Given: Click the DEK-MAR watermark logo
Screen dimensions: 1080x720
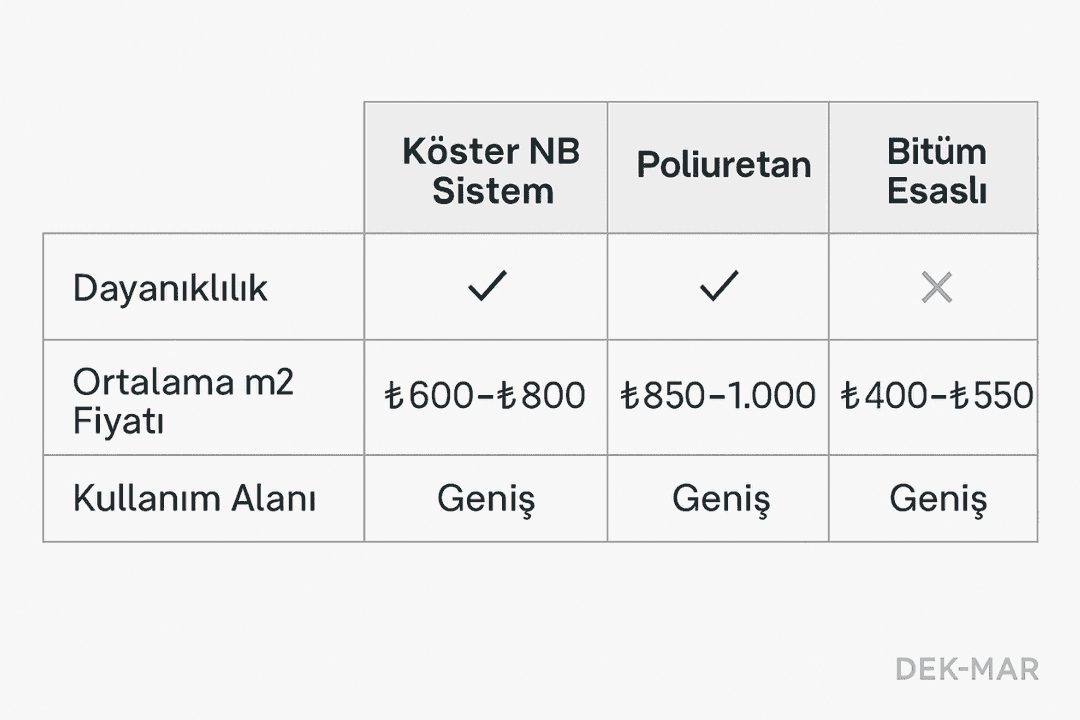Looking at the screenshot, I should pos(966,669).
